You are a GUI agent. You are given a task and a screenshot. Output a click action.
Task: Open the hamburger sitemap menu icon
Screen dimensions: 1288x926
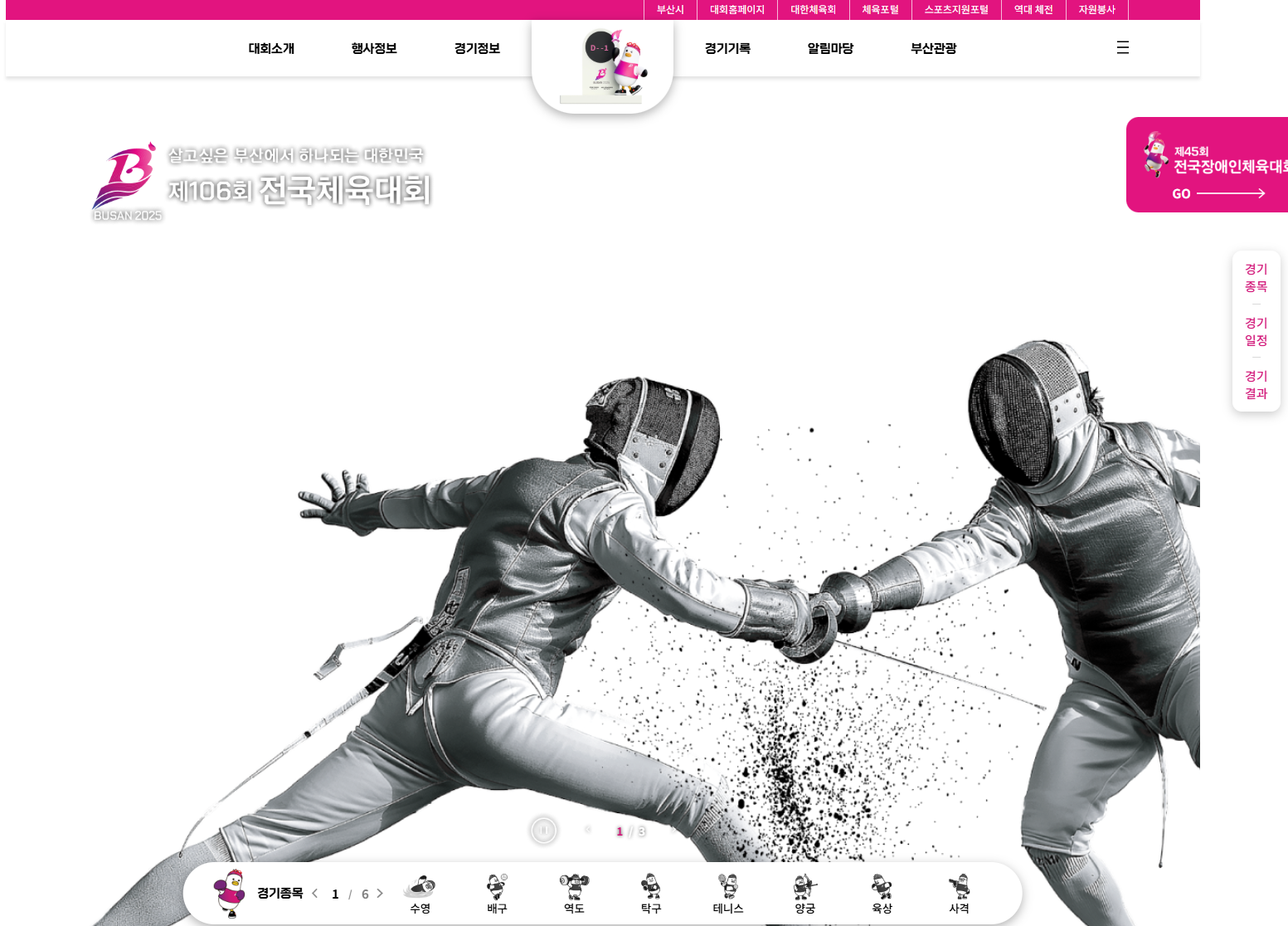coord(1122,48)
